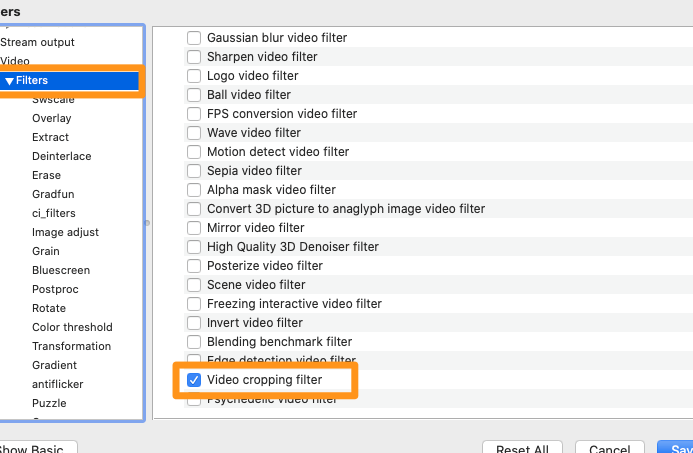Image resolution: width=693 pixels, height=453 pixels.
Task: Uncheck the Video cropping filter checkbox
Action: 194,380
